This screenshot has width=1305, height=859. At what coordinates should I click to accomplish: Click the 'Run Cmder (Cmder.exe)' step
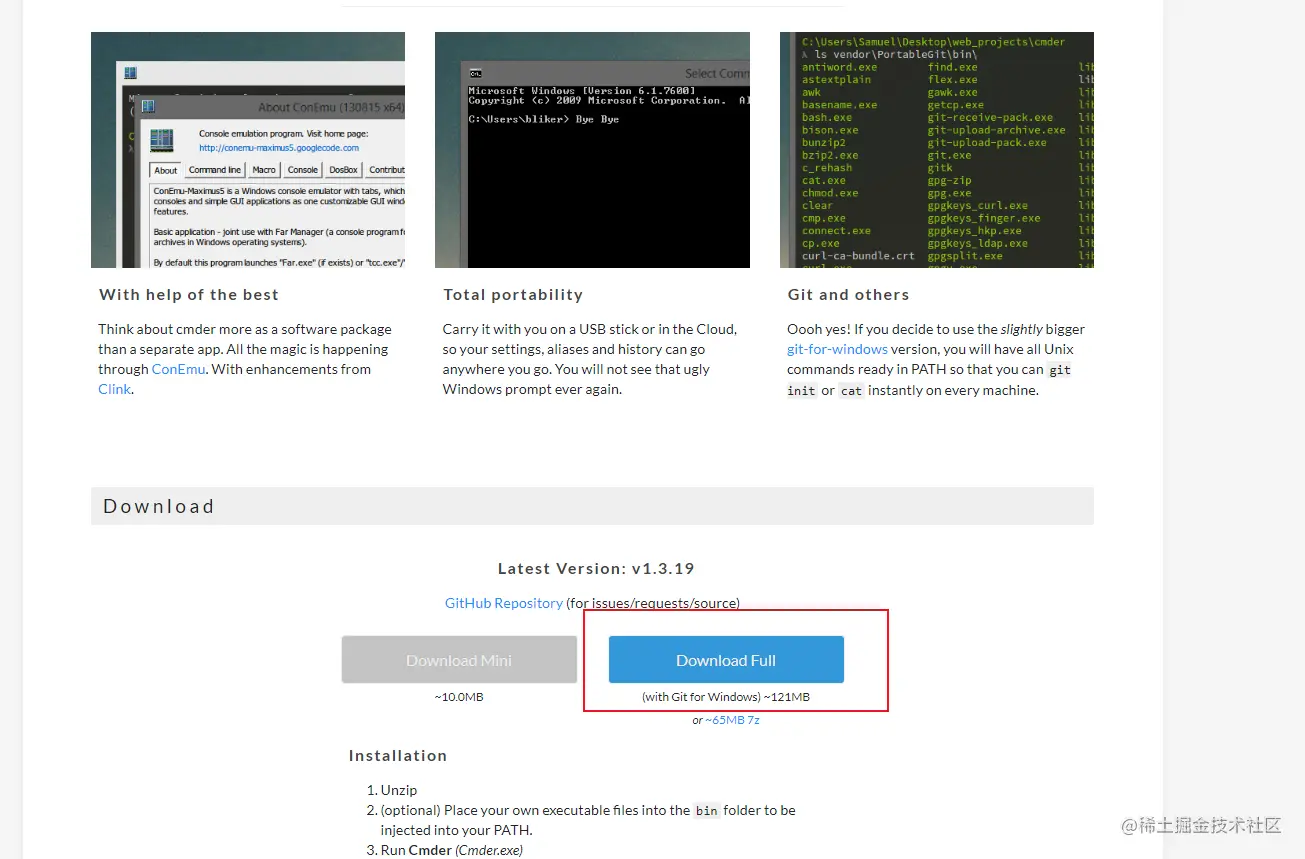452,850
